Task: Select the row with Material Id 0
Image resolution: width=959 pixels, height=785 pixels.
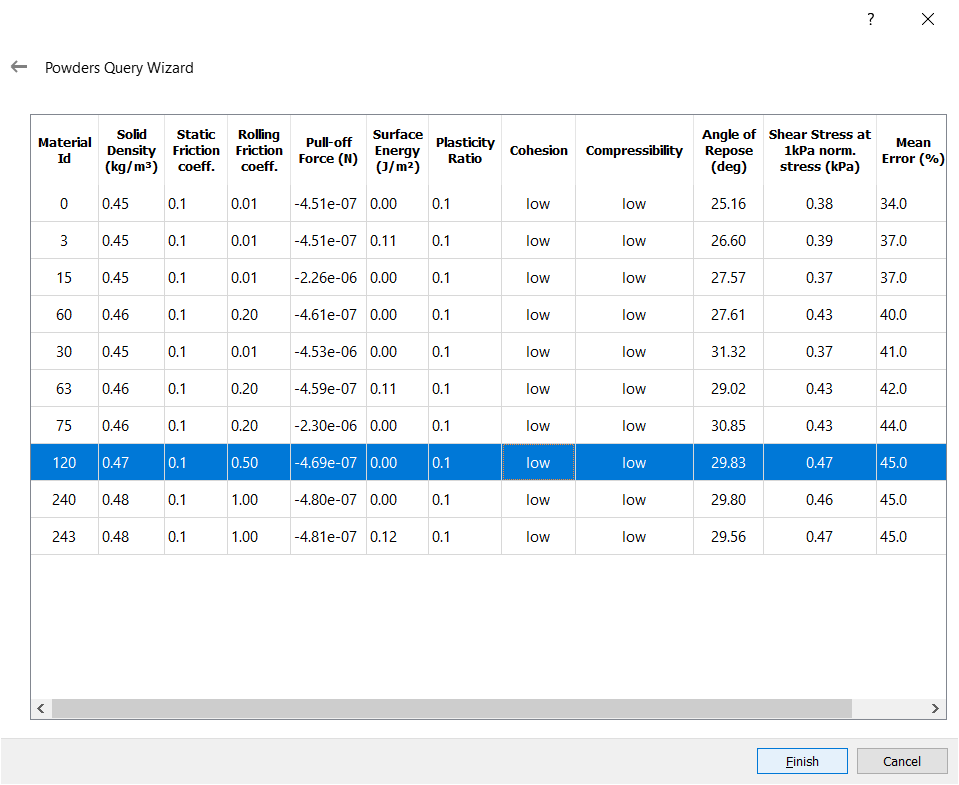Action: (64, 204)
